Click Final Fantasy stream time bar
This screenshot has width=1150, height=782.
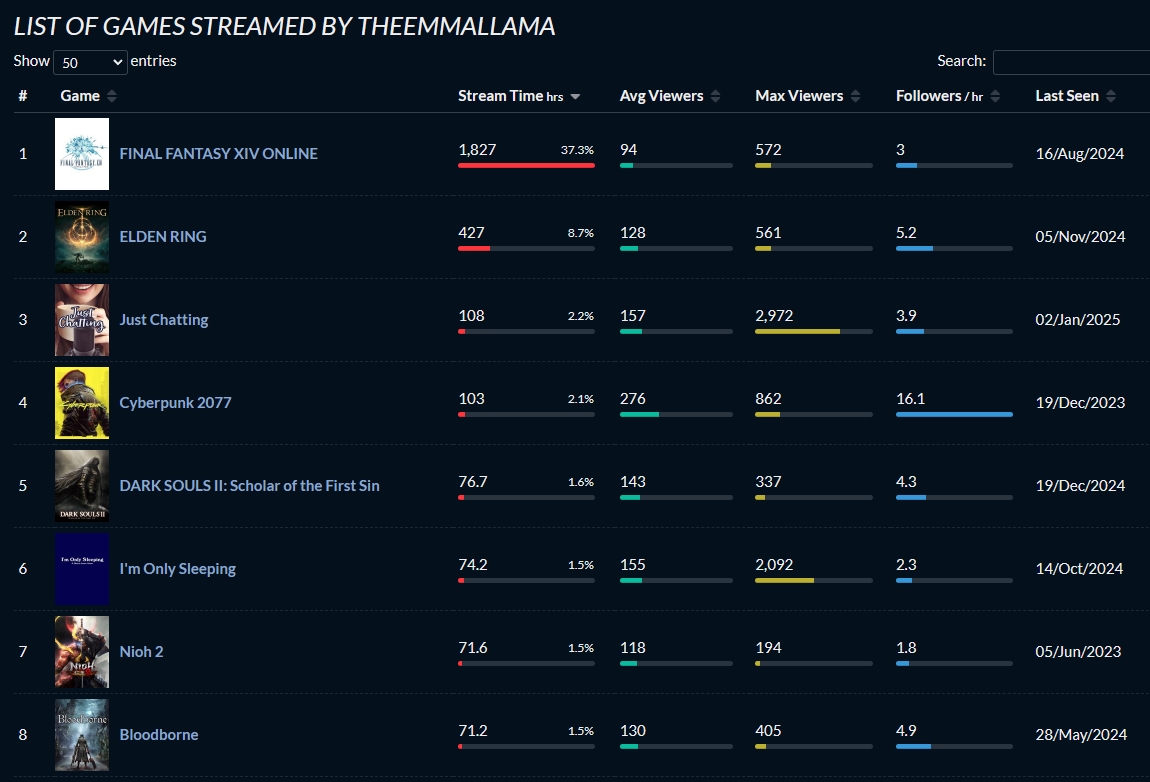(527, 166)
